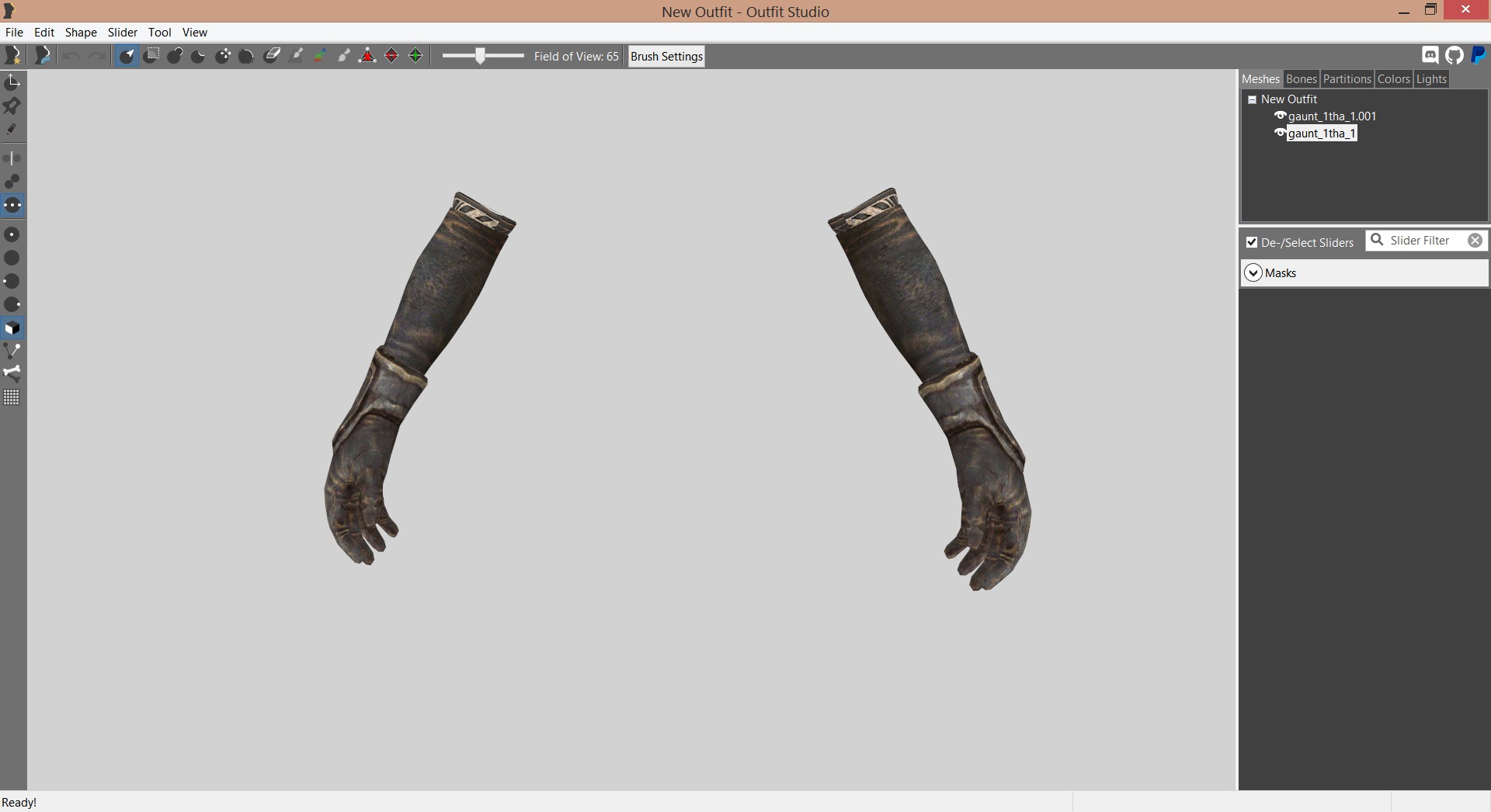
Task: Click the grid icon in sidebar
Action: 12,397
